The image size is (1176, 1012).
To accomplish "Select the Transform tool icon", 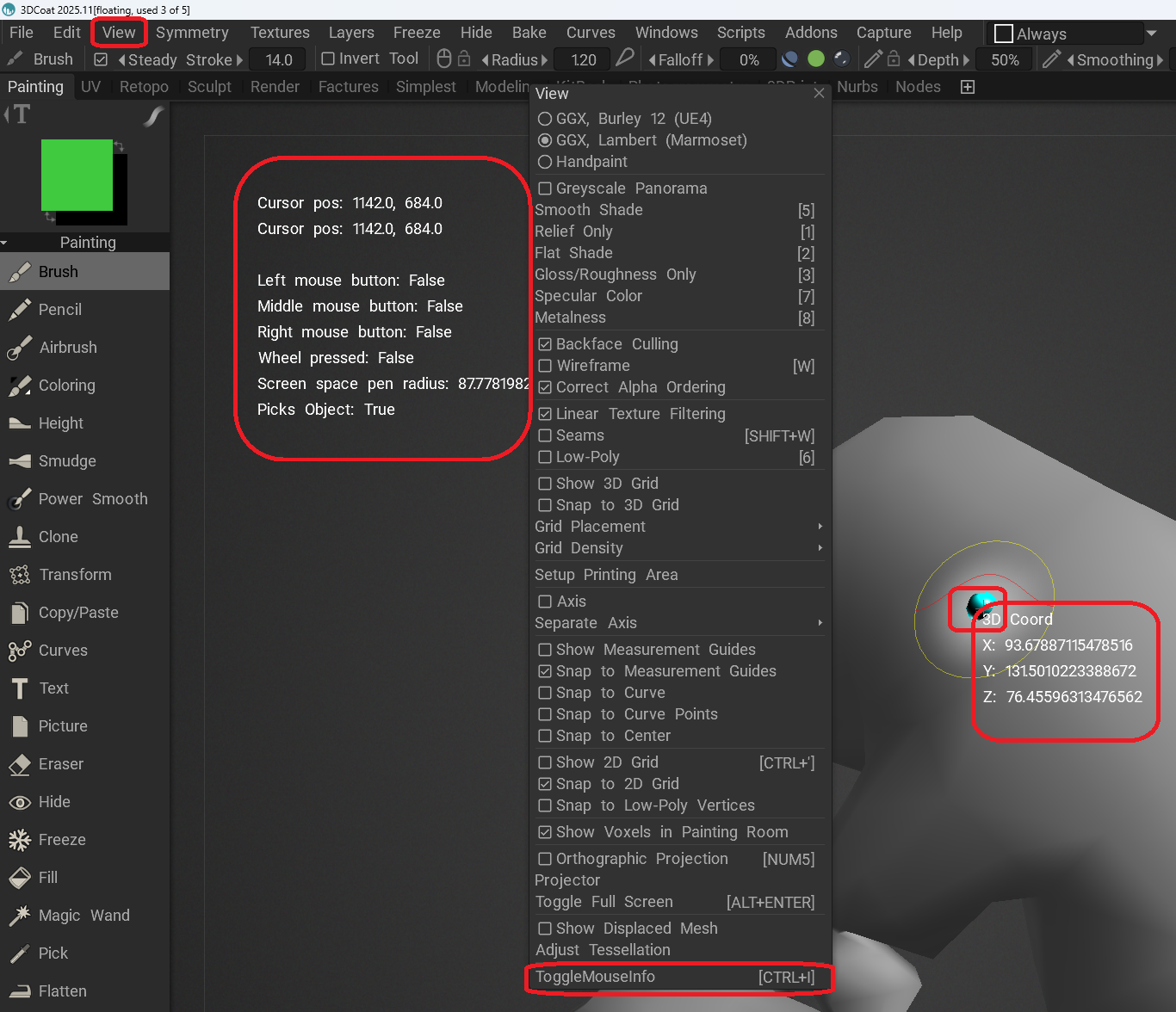I will [19, 575].
